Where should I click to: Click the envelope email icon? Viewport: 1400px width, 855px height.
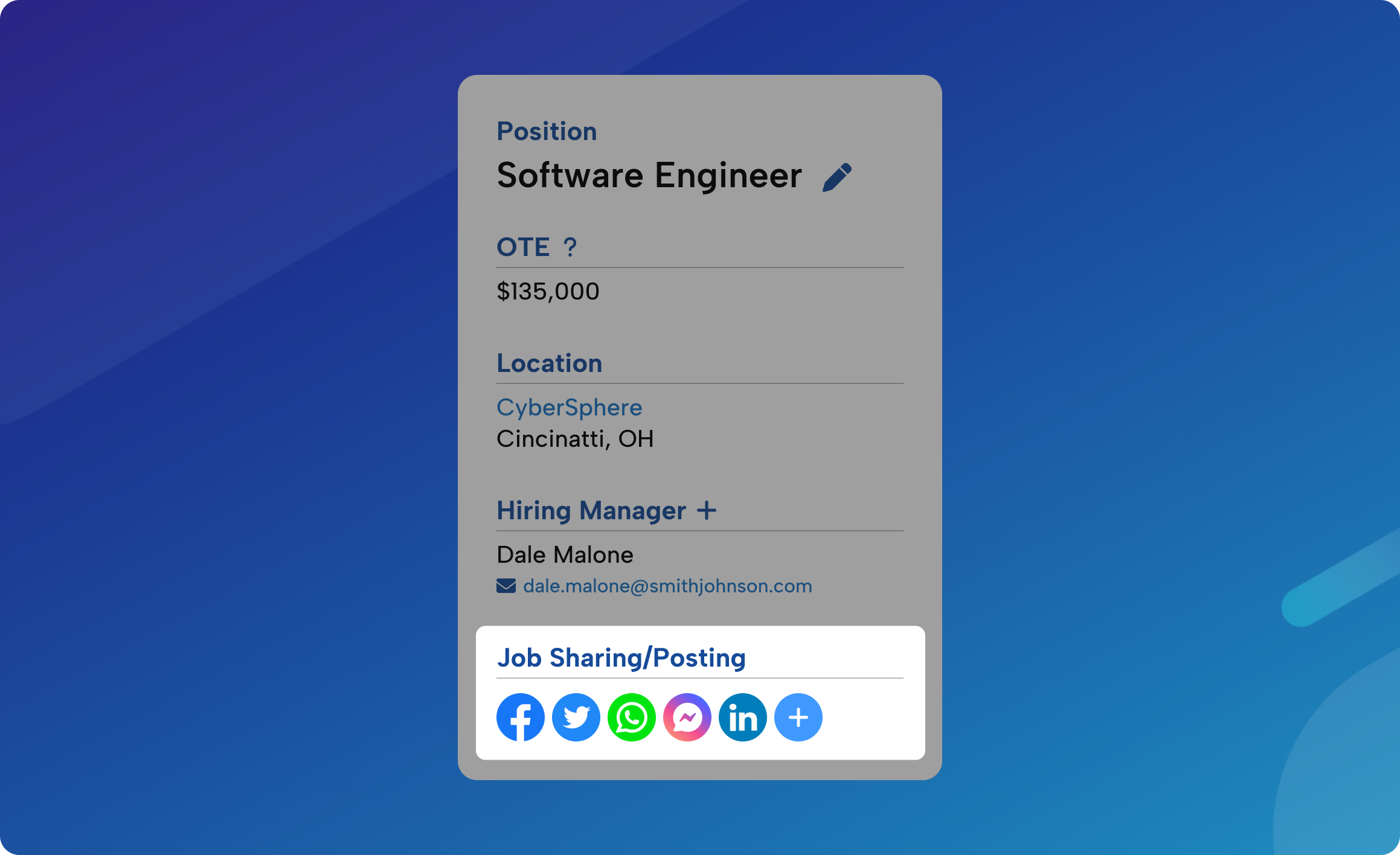click(506, 586)
